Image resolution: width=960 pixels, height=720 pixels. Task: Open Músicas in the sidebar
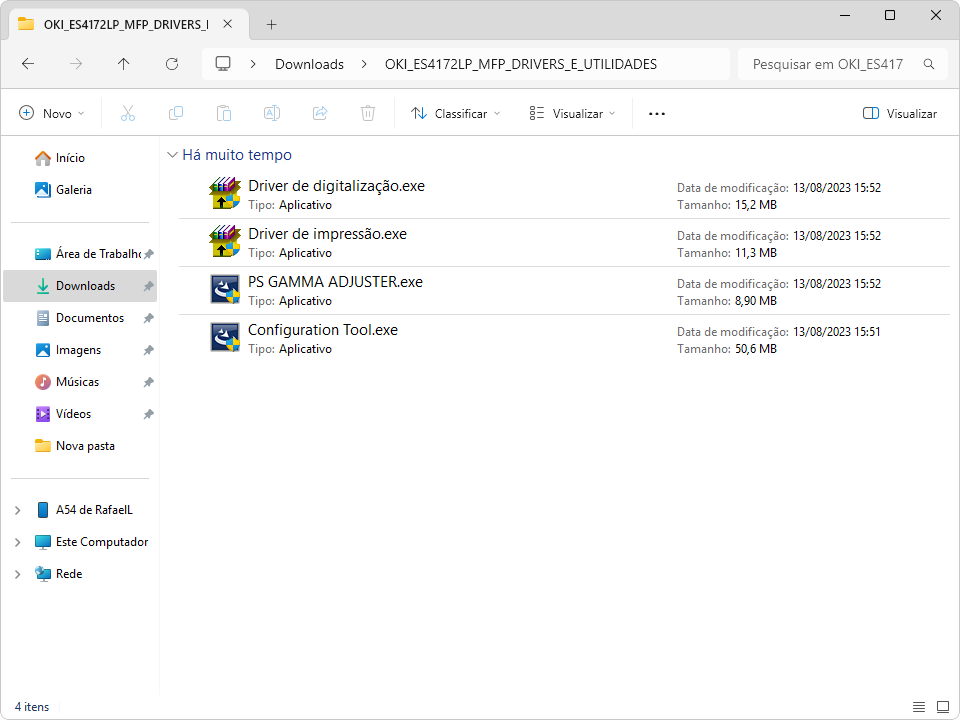(80, 382)
